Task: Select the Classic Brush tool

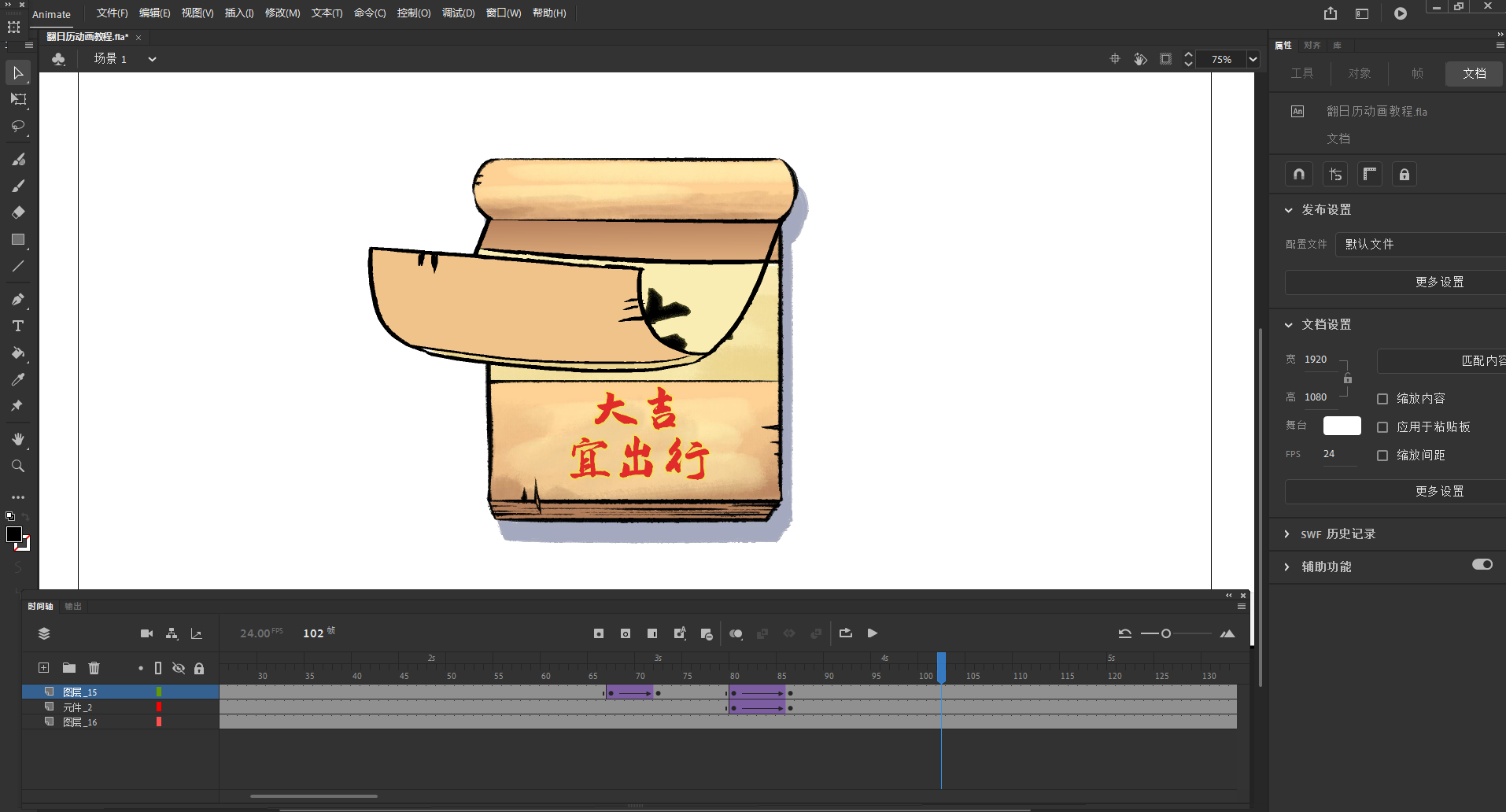Action: (18, 186)
